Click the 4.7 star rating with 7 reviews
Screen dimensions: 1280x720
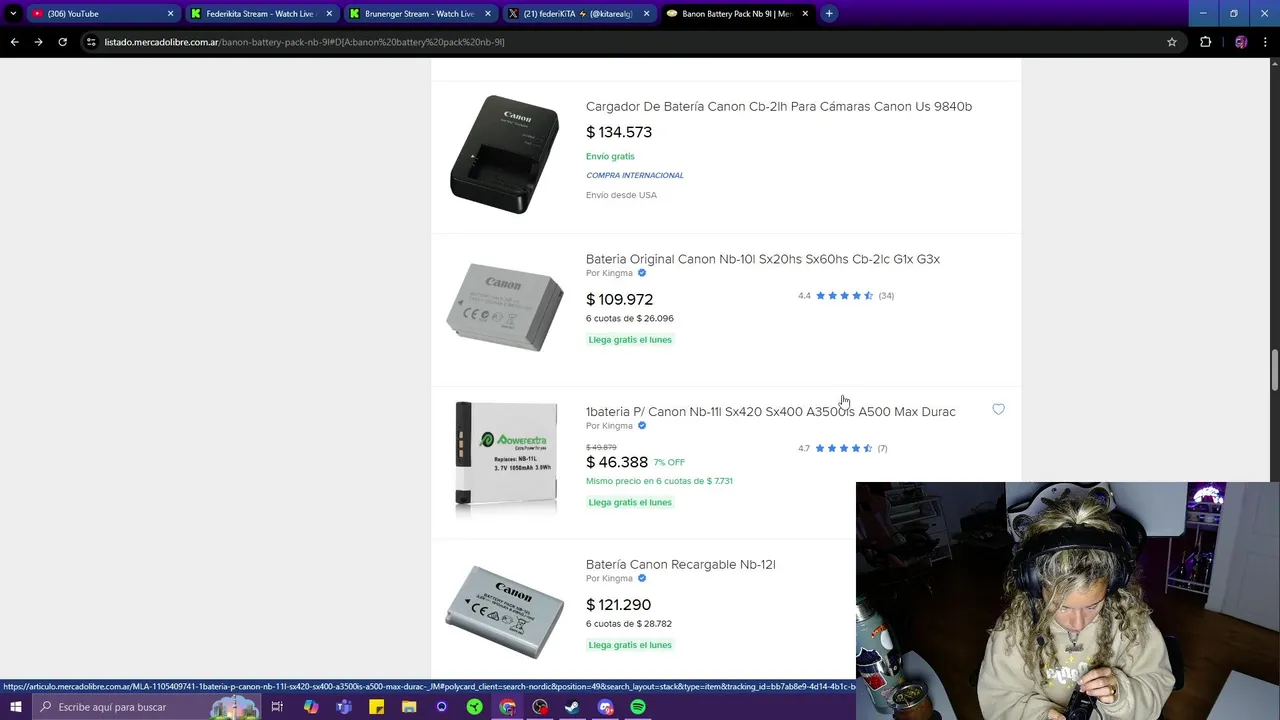tap(843, 448)
